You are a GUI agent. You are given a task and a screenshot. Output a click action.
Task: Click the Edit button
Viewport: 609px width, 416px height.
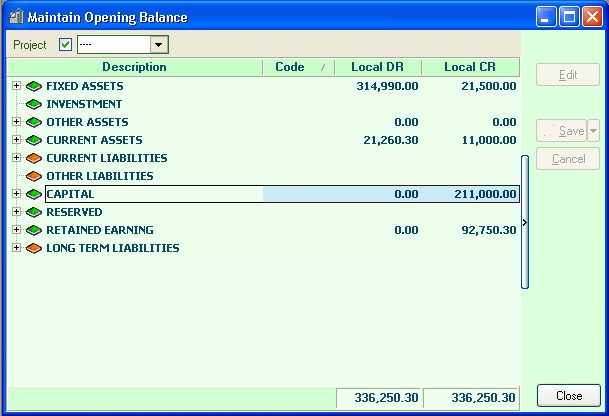pyautogui.click(x=568, y=75)
